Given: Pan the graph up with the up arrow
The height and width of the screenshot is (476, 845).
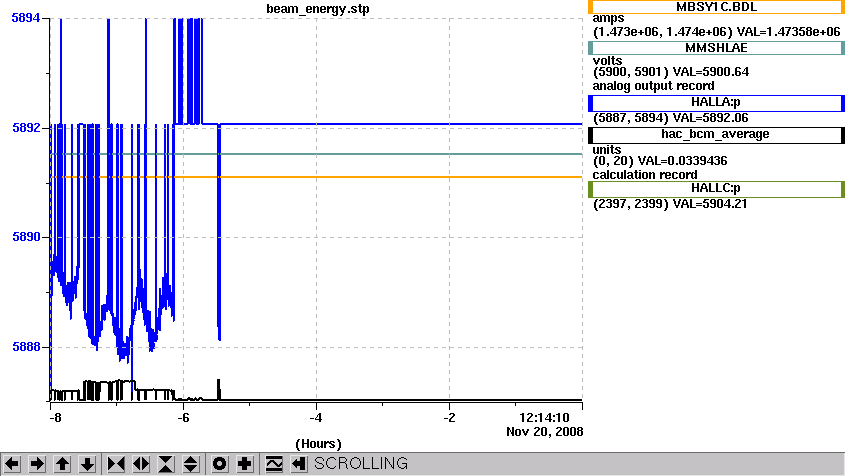Looking at the screenshot, I should click(x=63, y=464).
